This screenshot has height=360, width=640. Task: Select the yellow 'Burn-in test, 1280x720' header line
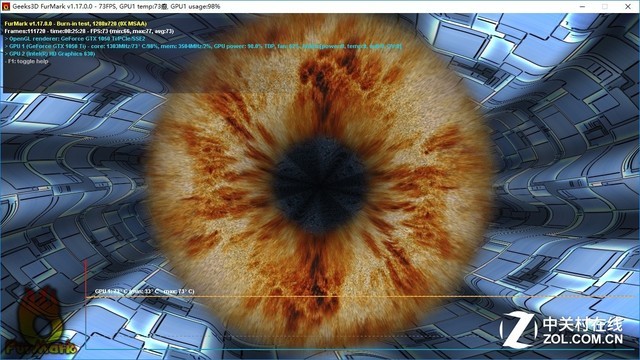point(76,24)
